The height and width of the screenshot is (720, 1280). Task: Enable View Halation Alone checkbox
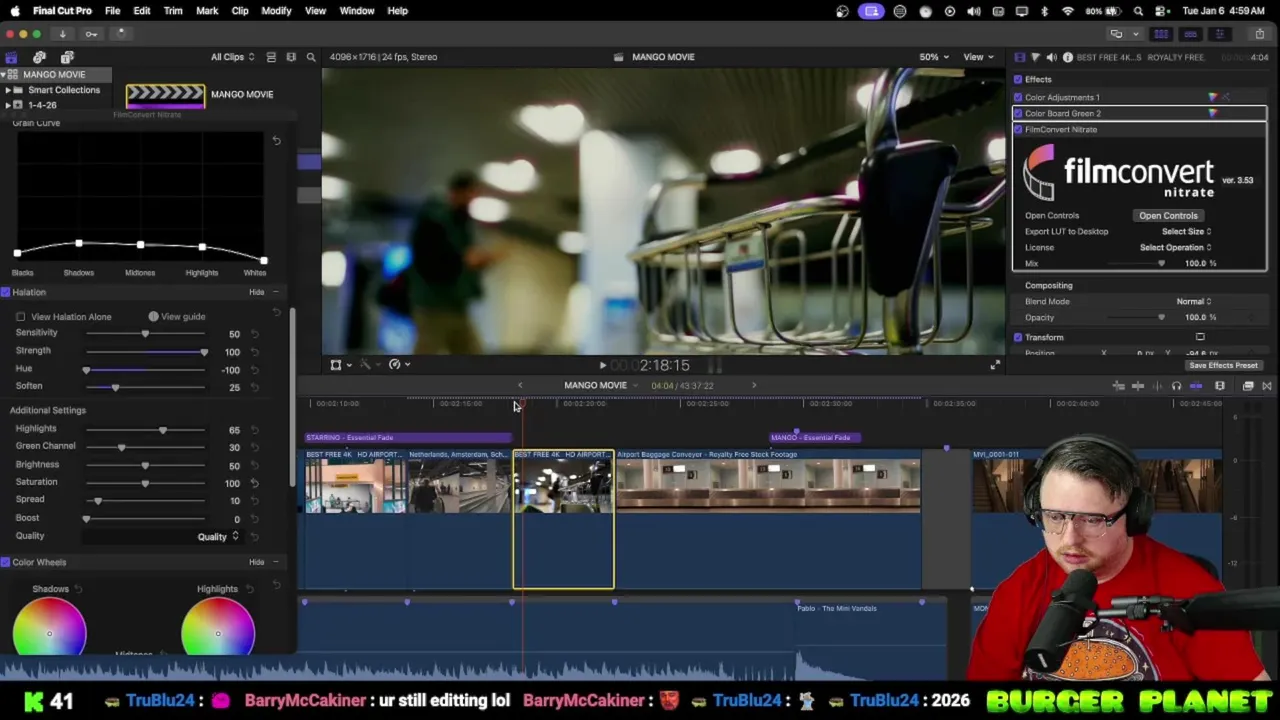[x=20, y=317]
